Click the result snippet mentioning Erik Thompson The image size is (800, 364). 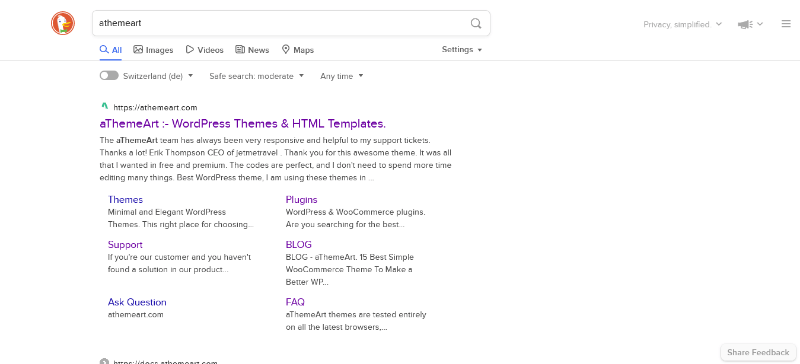pyautogui.click(x=276, y=159)
